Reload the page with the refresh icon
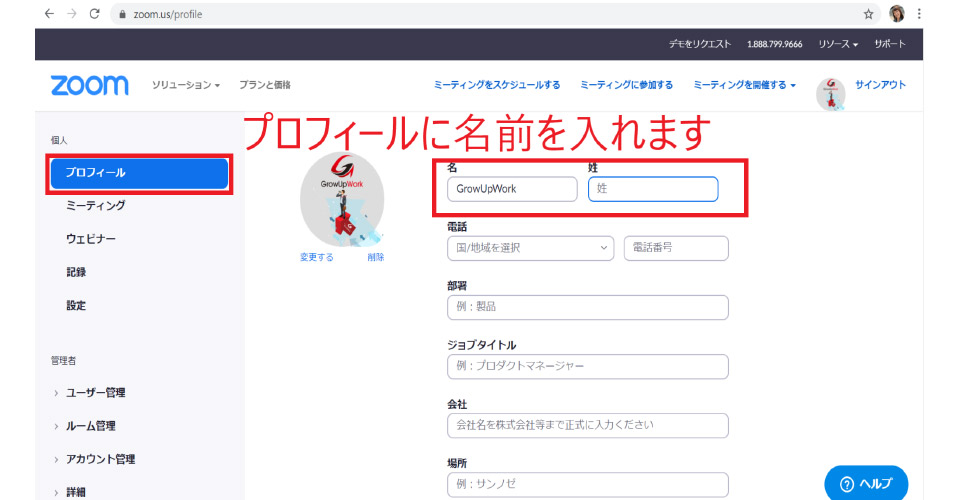The image size is (960, 500). click(x=94, y=13)
